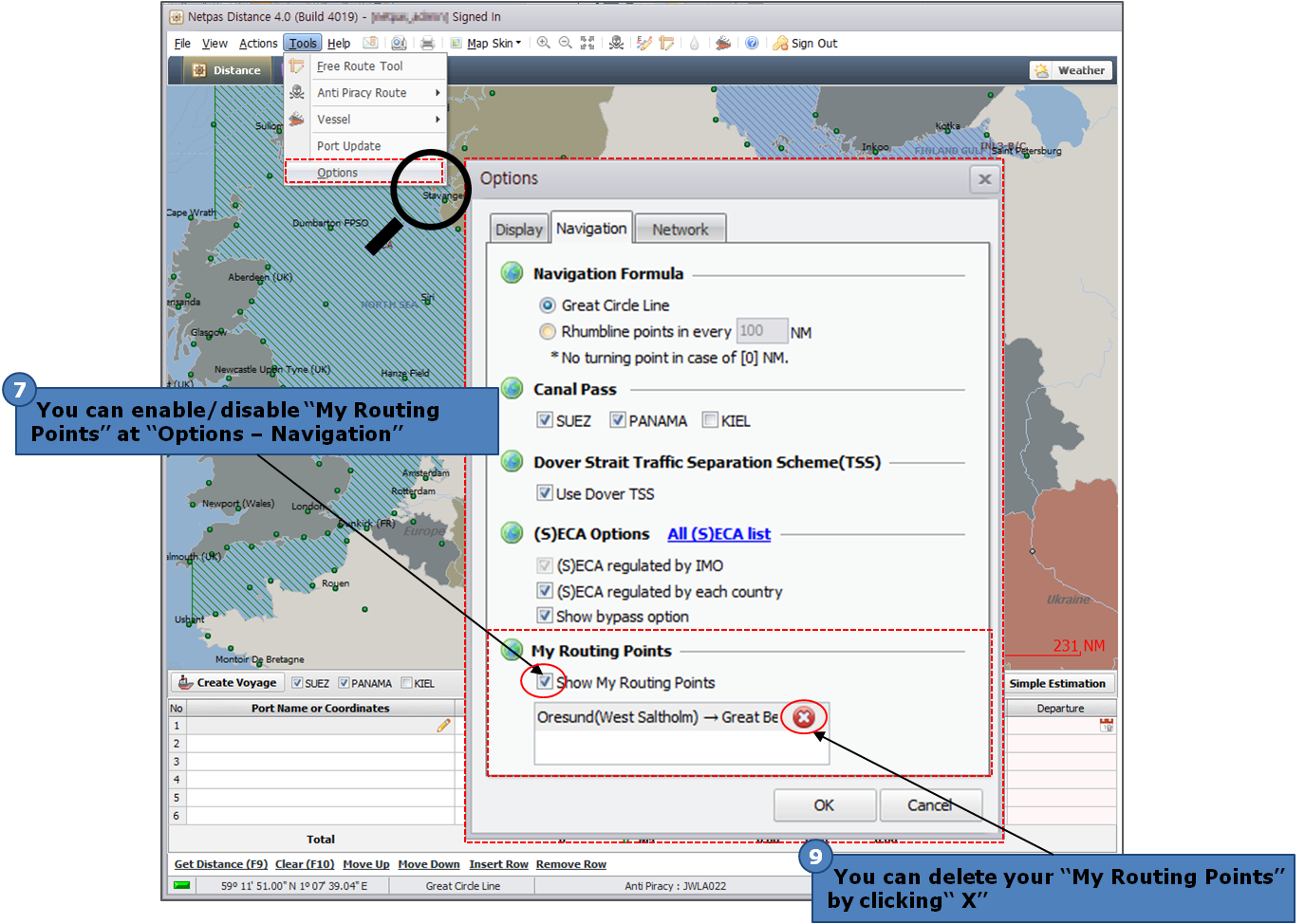Open the All (S)ECA list link
1305x924 pixels.
point(718,534)
